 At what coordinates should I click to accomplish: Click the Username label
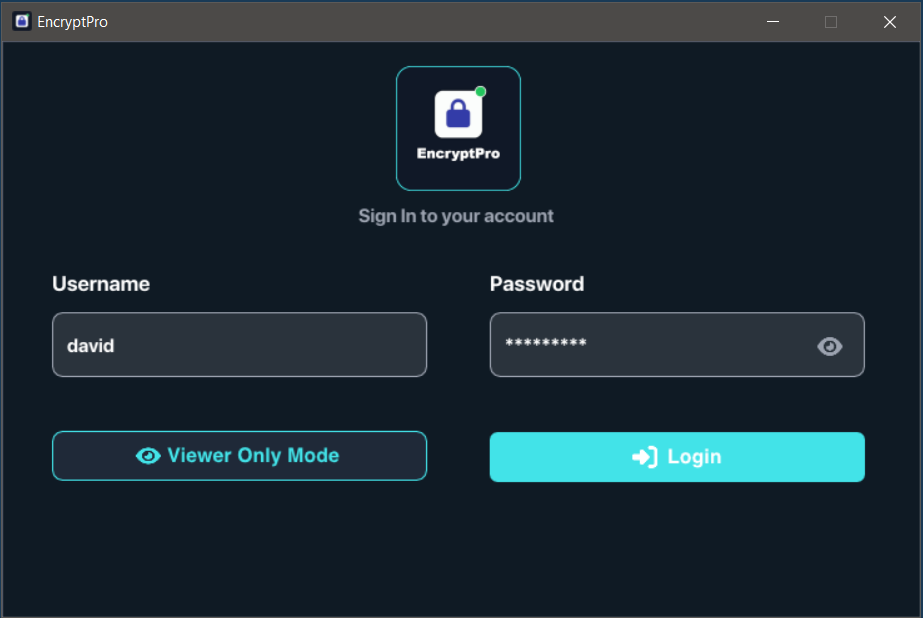point(101,284)
